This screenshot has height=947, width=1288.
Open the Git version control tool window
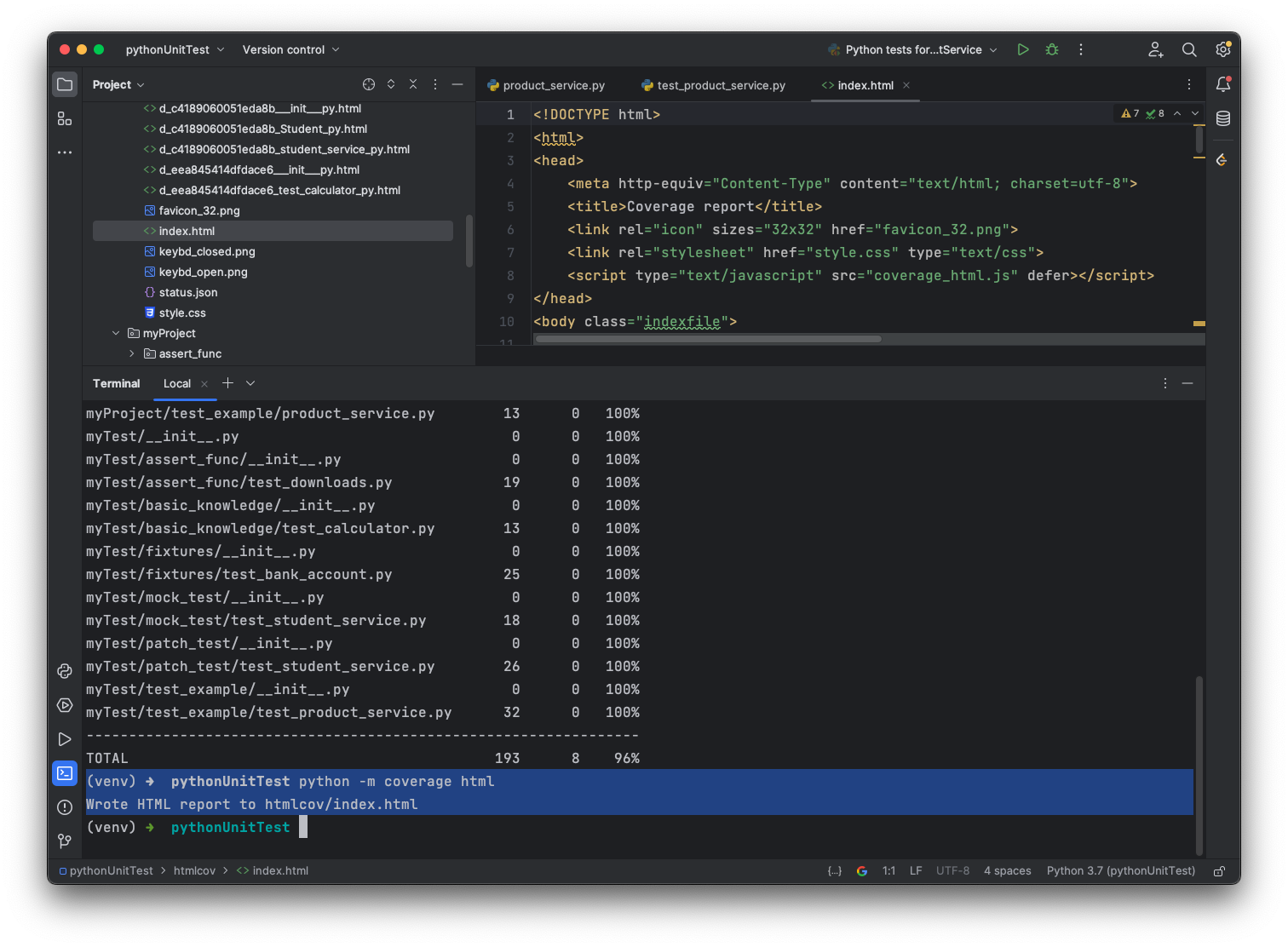coord(65,841)
